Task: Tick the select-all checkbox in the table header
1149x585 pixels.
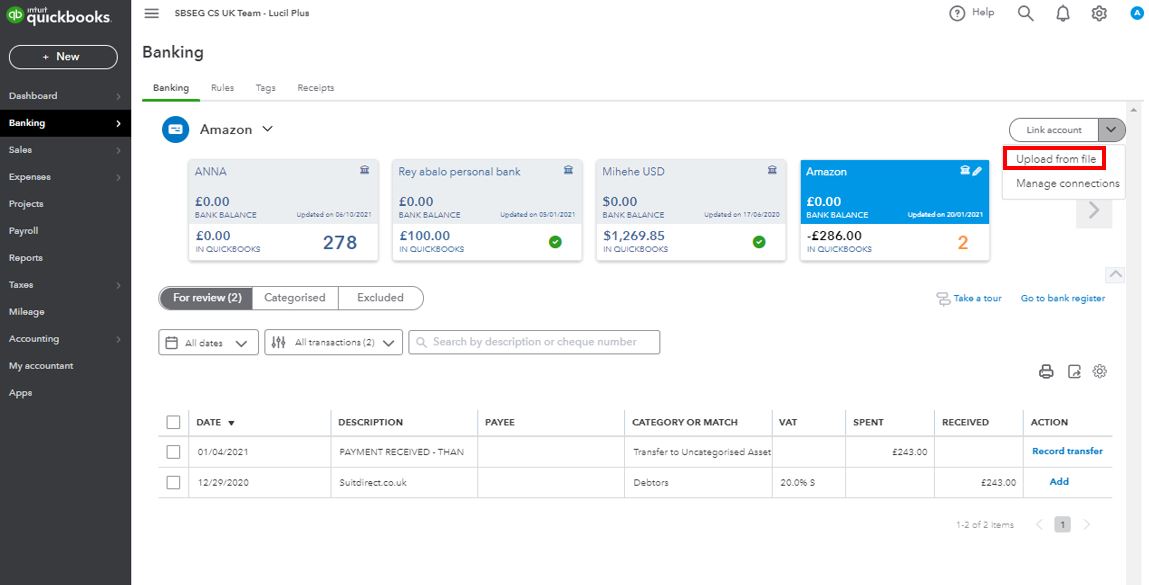Action: (173, 422)
